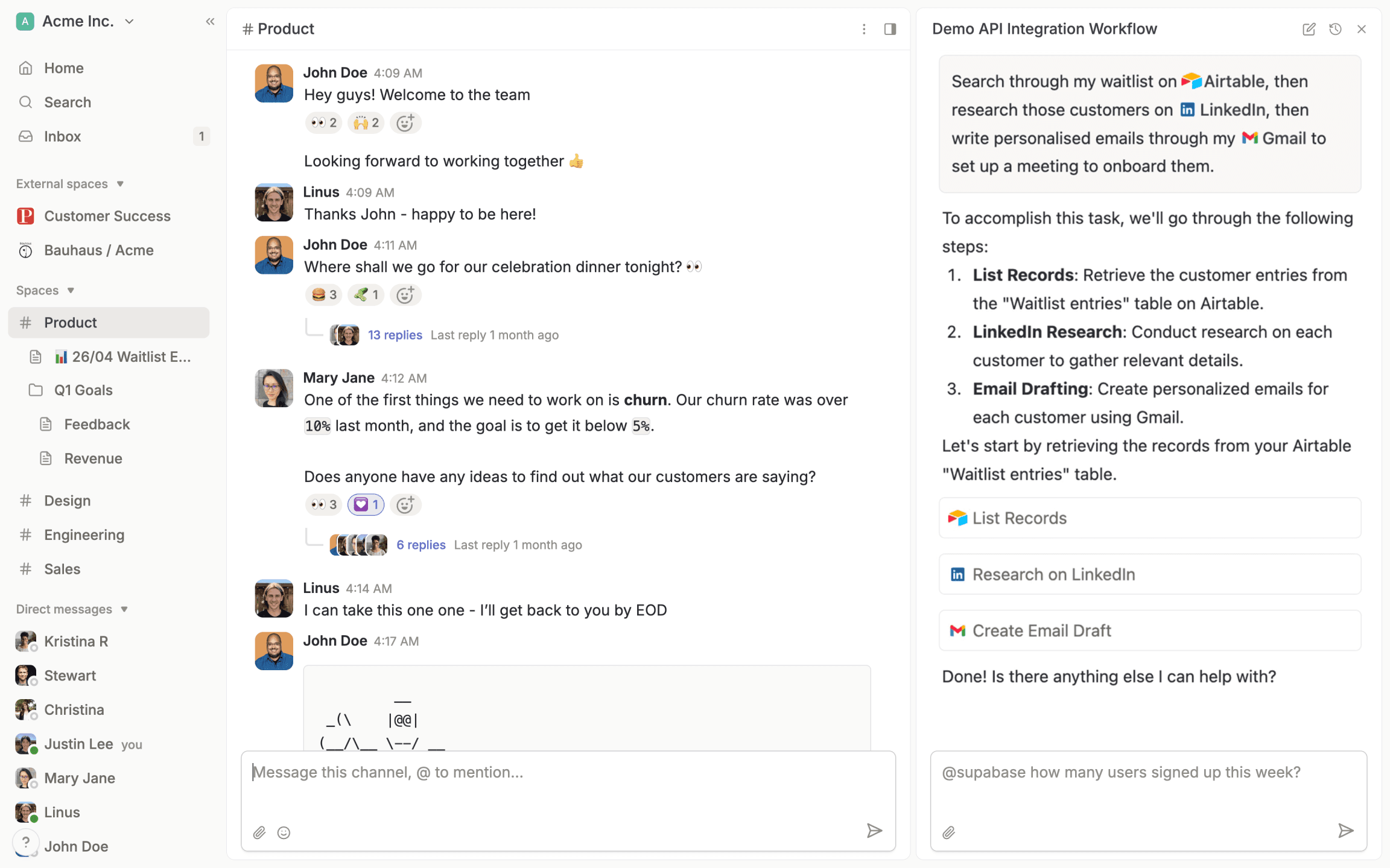This screenshot has width=1390, height=868.
Task: Send the channel message with arrow icon
Action: (x=874, y=831)
